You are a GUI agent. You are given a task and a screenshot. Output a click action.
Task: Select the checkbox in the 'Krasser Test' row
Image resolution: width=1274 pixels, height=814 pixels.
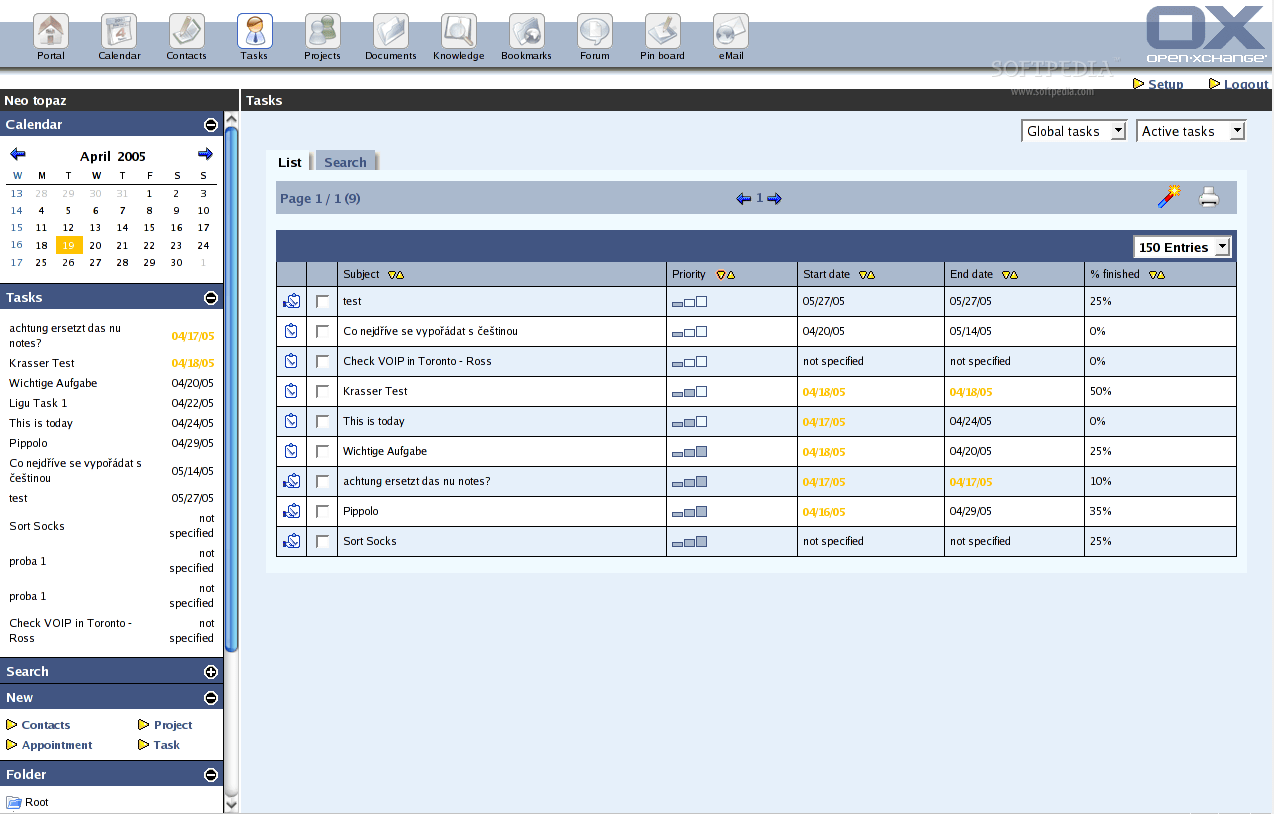pyautogui.click(x=321, y=391)
